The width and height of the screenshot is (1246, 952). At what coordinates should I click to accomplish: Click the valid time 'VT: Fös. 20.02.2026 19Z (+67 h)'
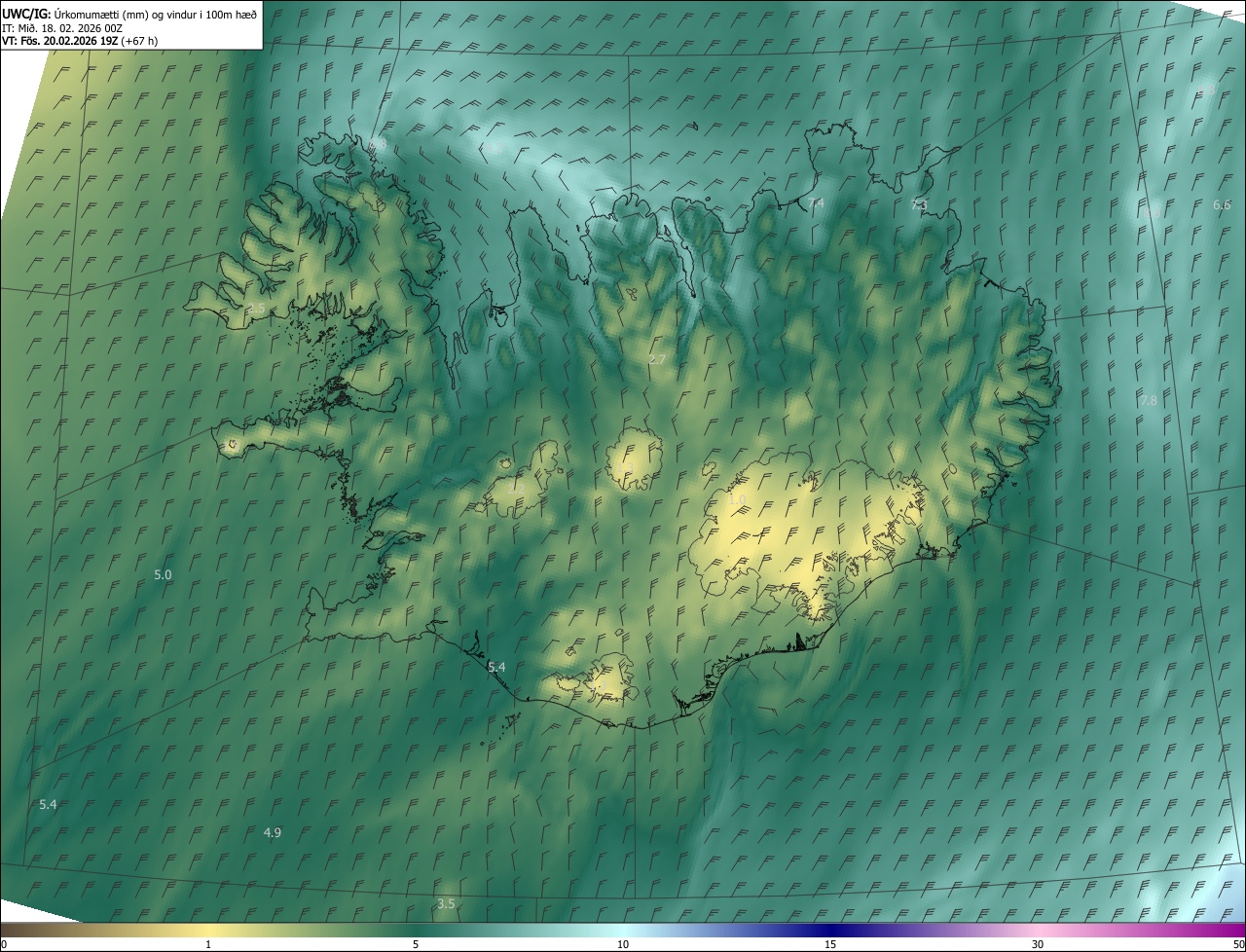pyautogui.click(x=80, y=41)
